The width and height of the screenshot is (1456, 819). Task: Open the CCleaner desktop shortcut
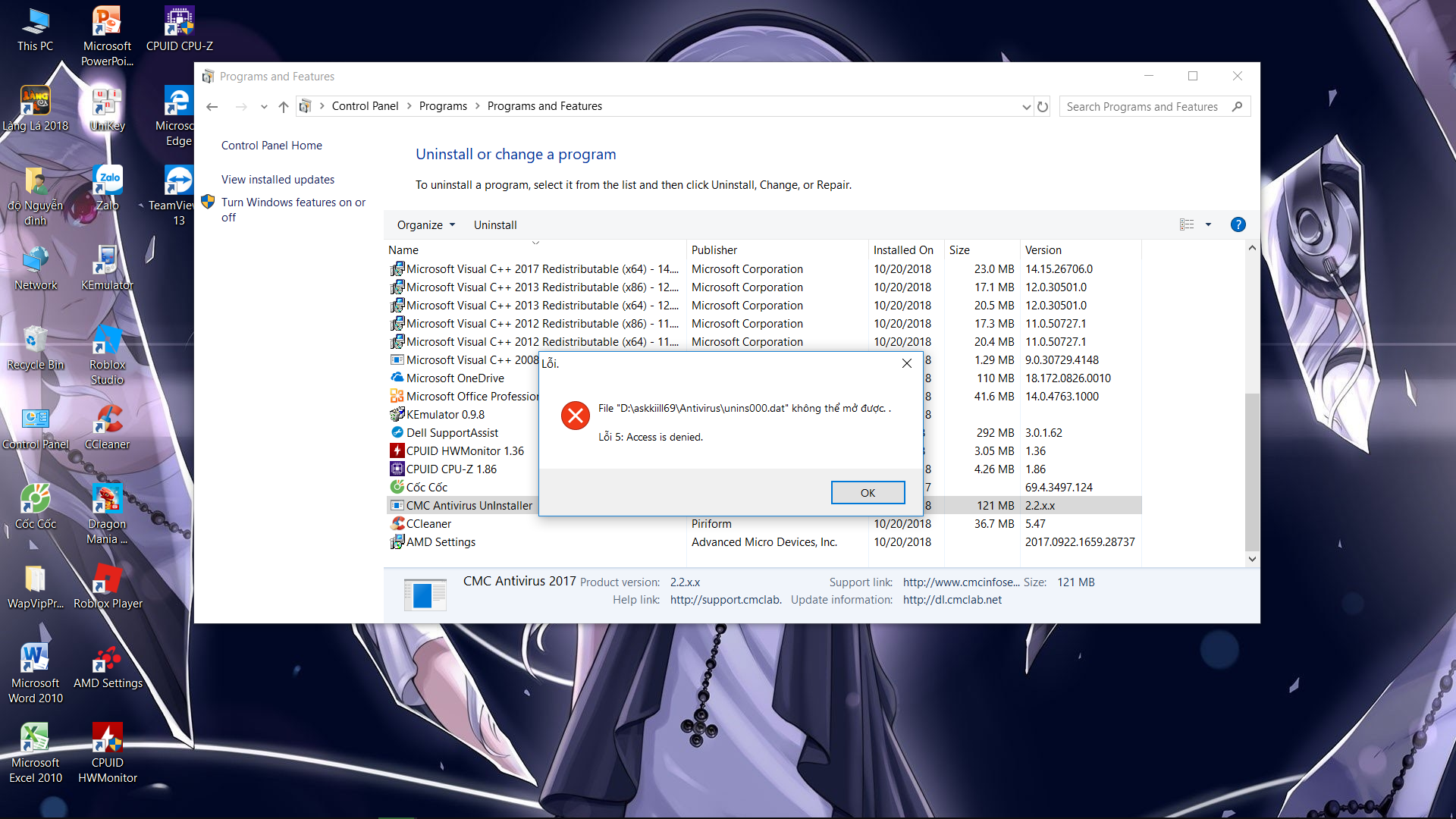coord(107,427)
